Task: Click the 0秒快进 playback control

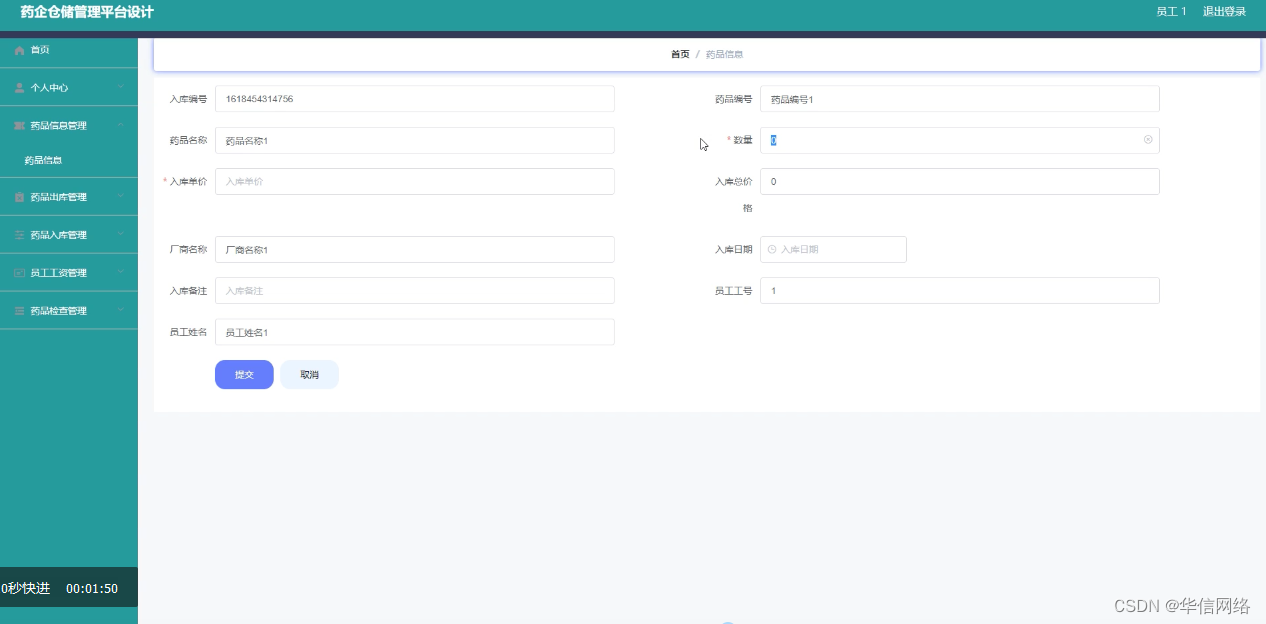Action: coord(27,588)
